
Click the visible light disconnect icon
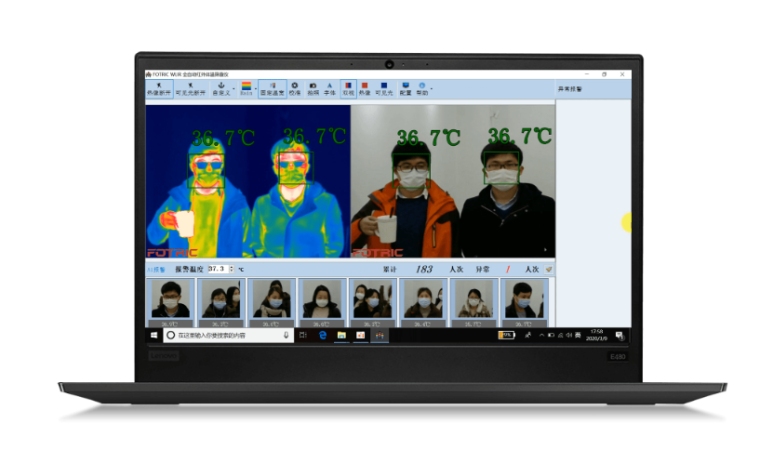point(188,88)
